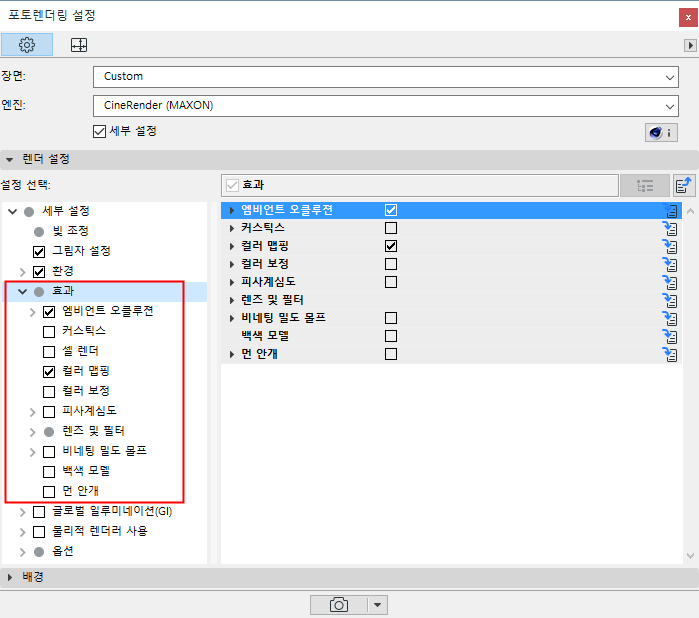
Task: Click the import icon on 비네팅 밀도 몰프 row
Action: point(670,318)
